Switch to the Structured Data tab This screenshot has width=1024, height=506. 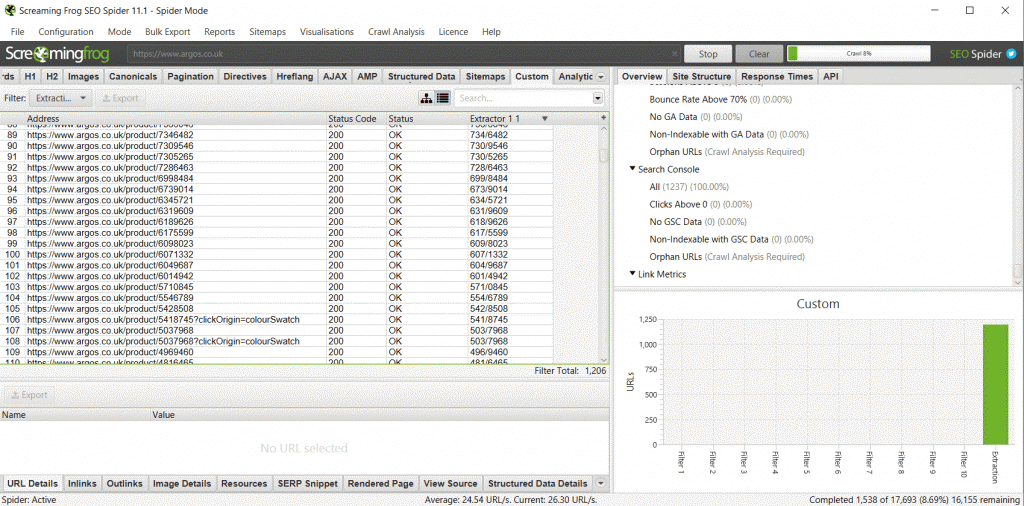[422, 76]
